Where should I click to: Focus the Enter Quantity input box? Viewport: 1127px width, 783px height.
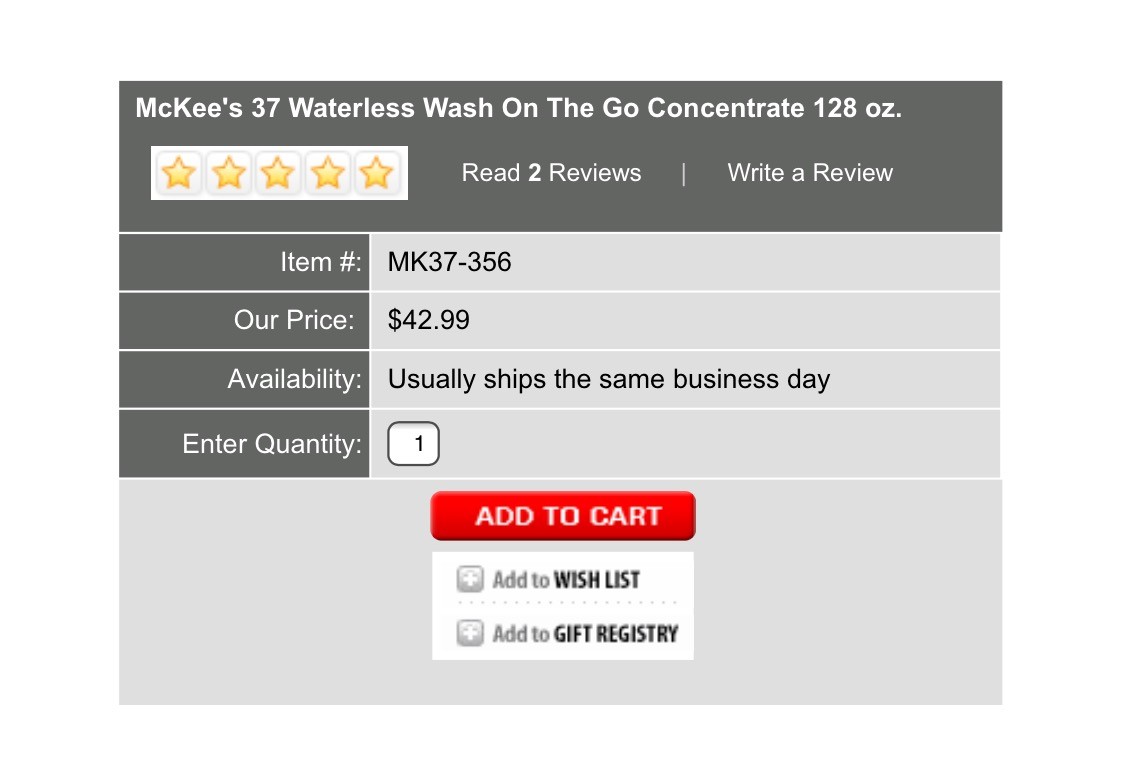pyautogui.click(x=413, y=444)
